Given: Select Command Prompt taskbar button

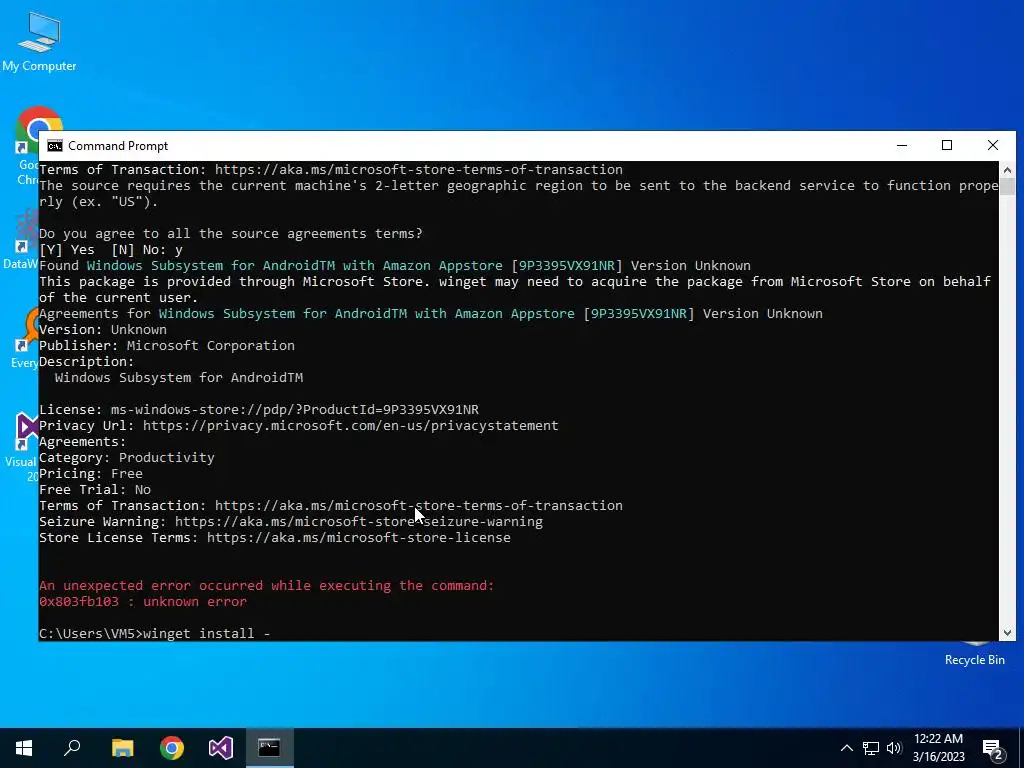Looking at the screenshot, I should pyautogui.click(x=270, y=748).
